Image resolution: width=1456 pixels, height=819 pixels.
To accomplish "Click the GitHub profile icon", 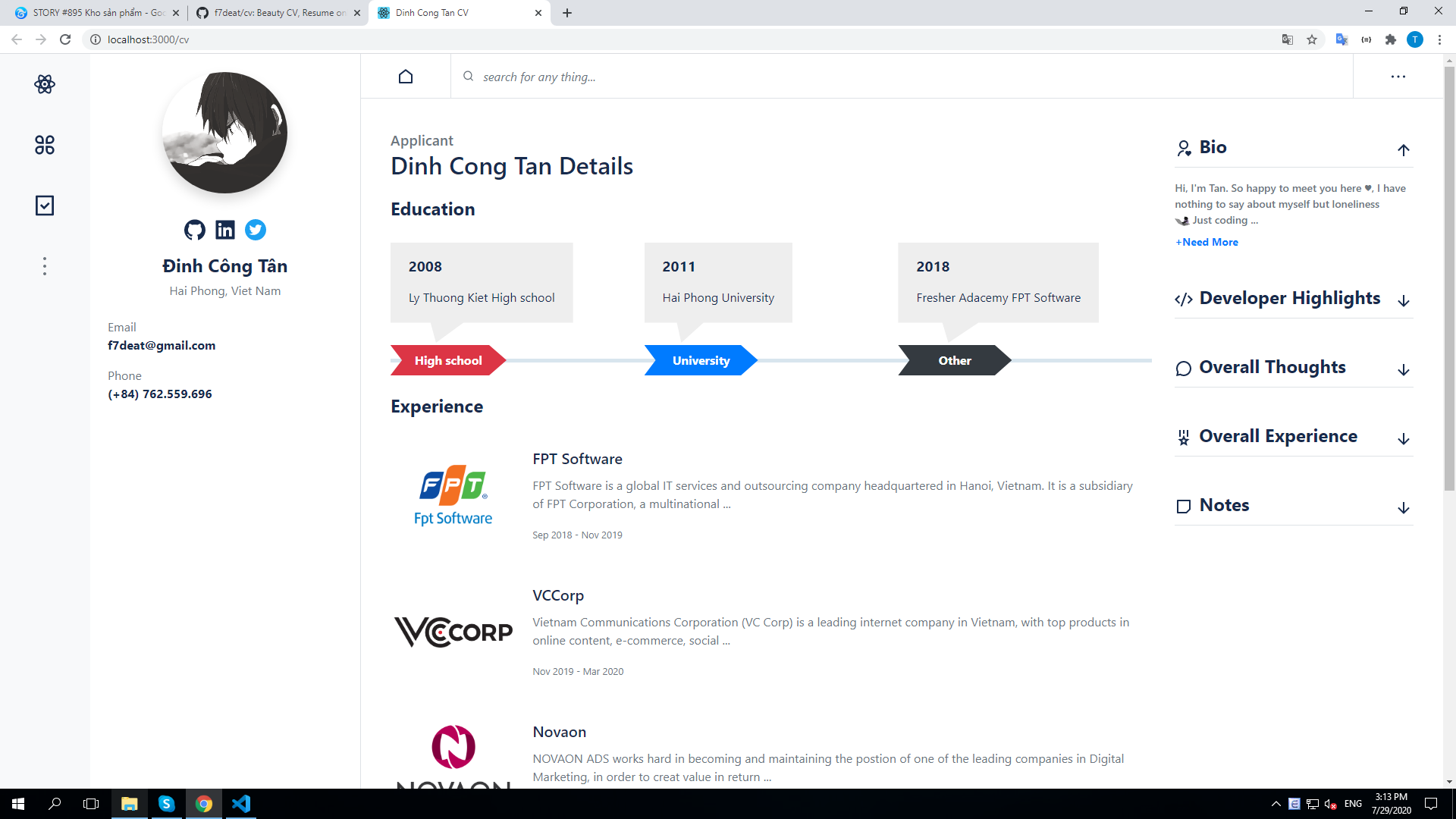I will (x=195, y=230).
